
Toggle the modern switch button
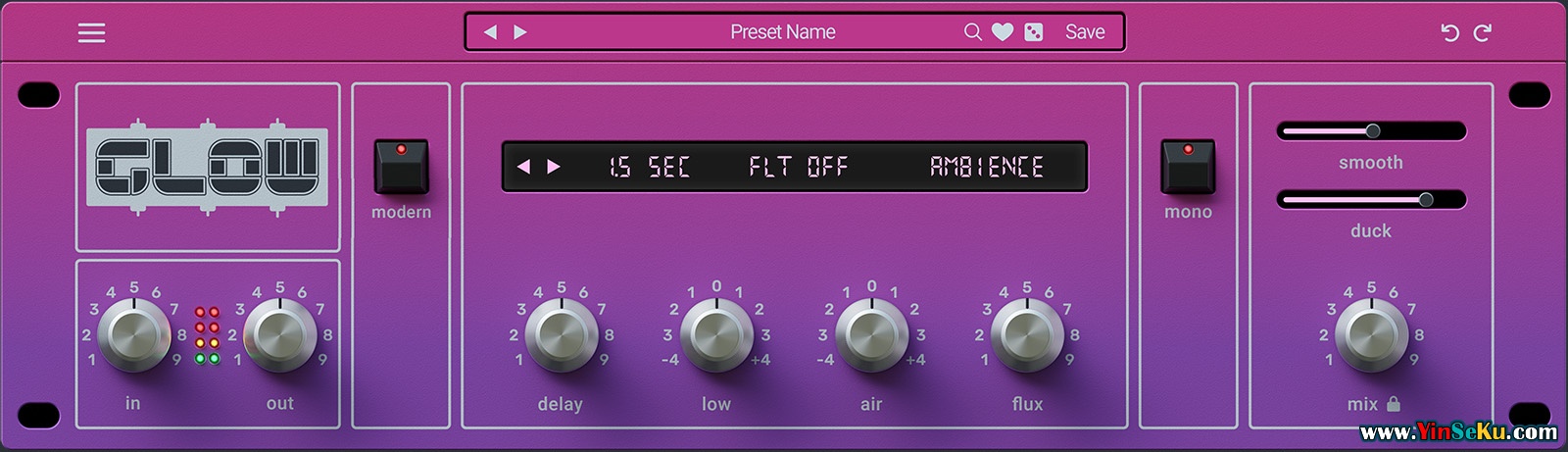click(x=401, y=167)
